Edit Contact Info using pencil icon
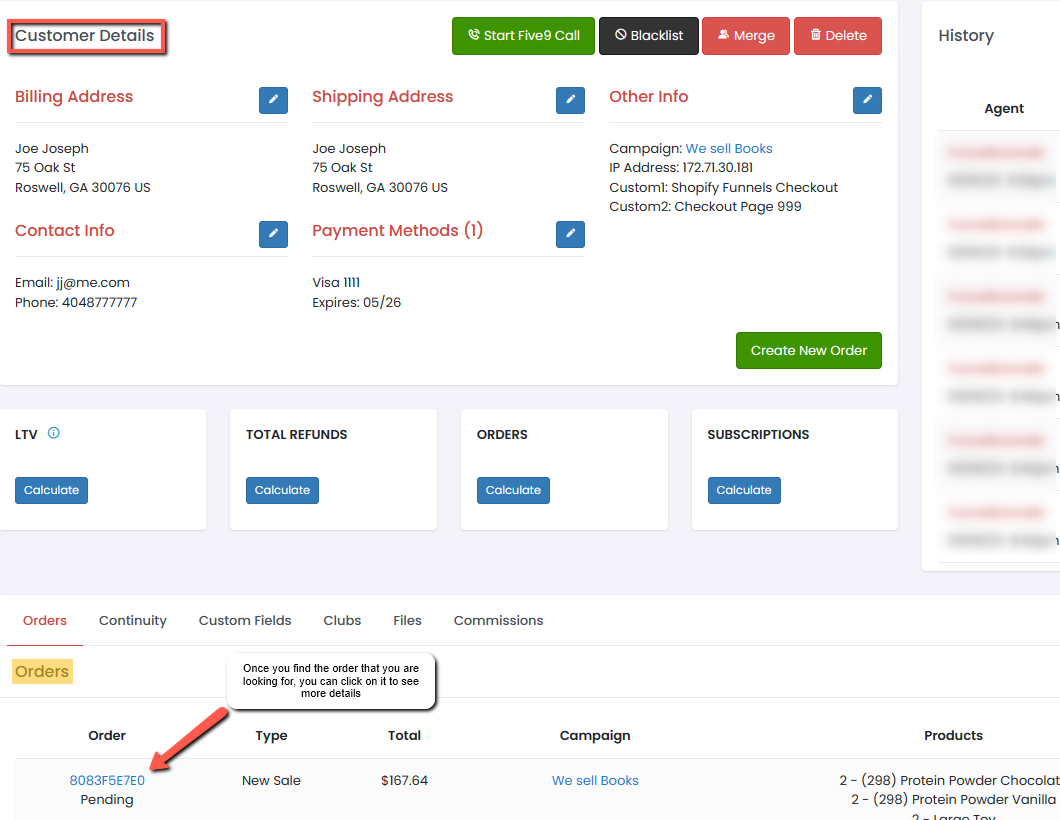Screen dimensions: 1060x820 coord(273,234)
